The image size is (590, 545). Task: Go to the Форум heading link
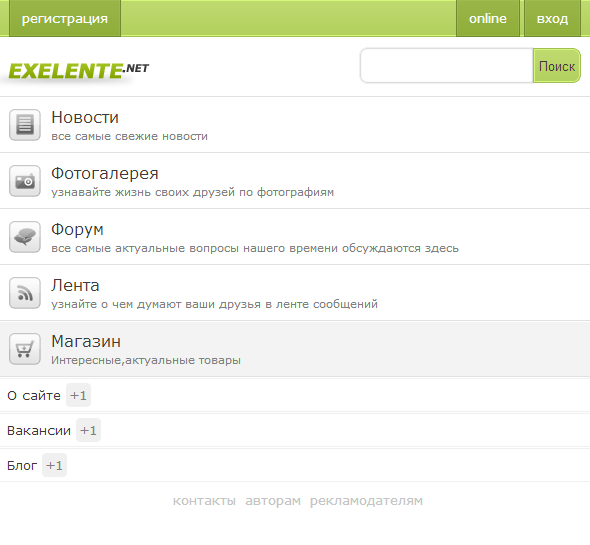[78, 229]
